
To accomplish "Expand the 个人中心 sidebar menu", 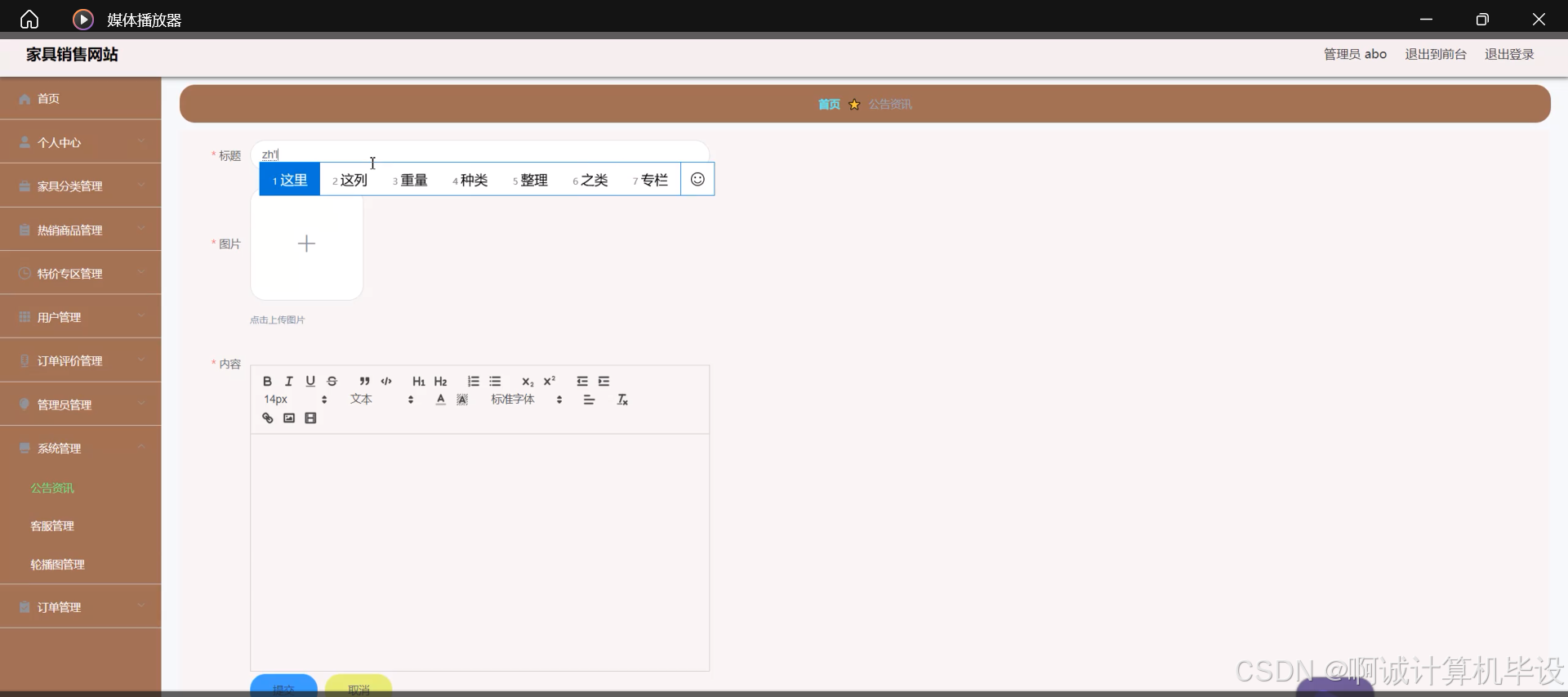I will (80, 142).
